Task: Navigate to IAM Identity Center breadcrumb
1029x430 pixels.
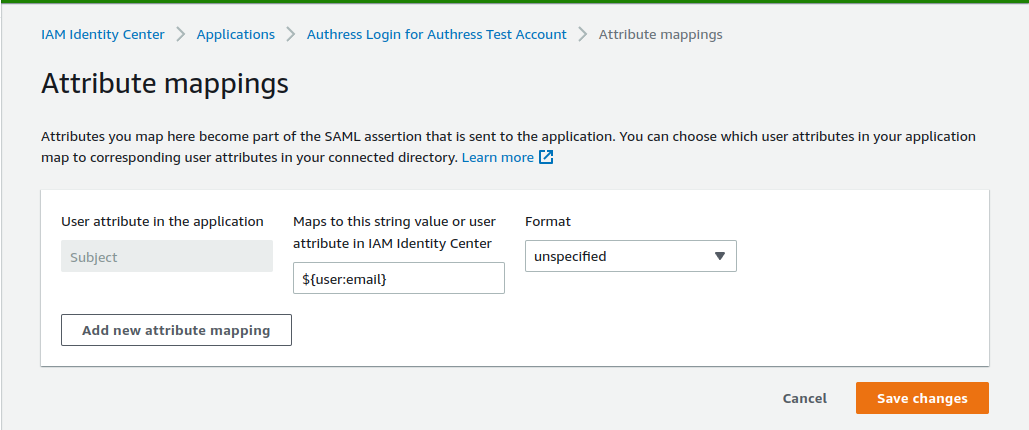Action: point(103,34)
